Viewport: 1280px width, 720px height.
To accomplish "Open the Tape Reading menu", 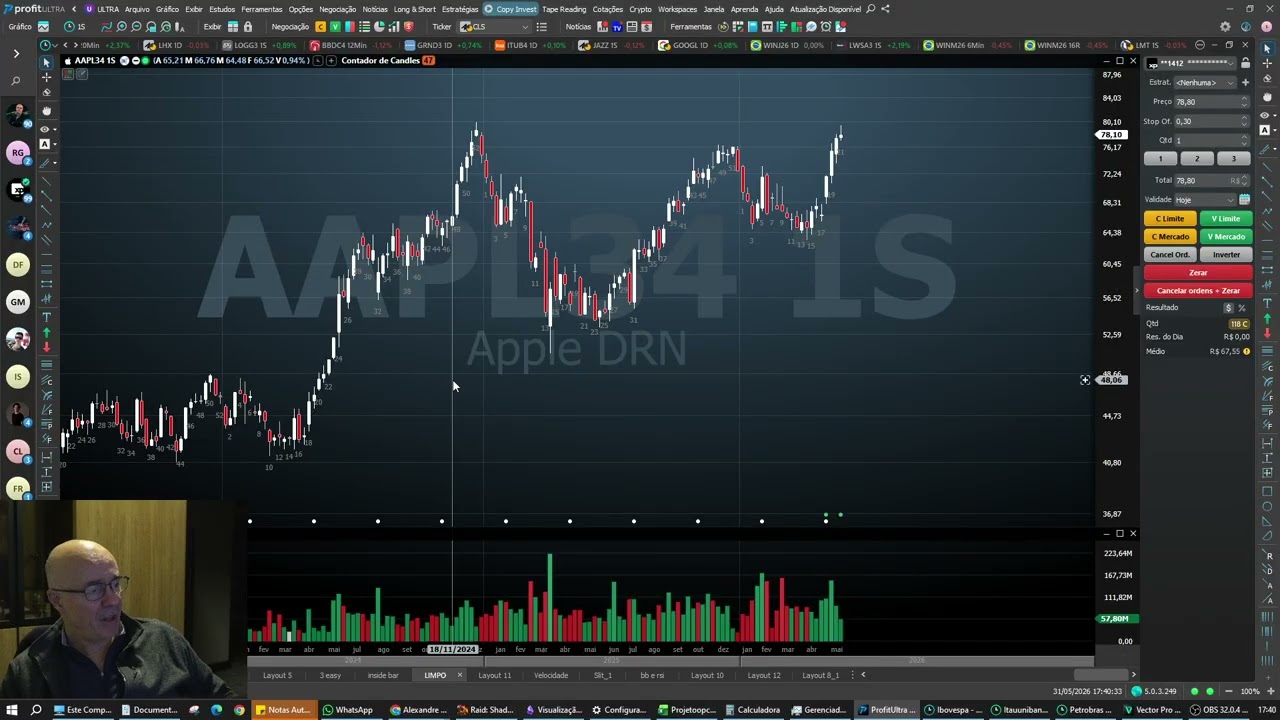I will [x=564, y=9].
